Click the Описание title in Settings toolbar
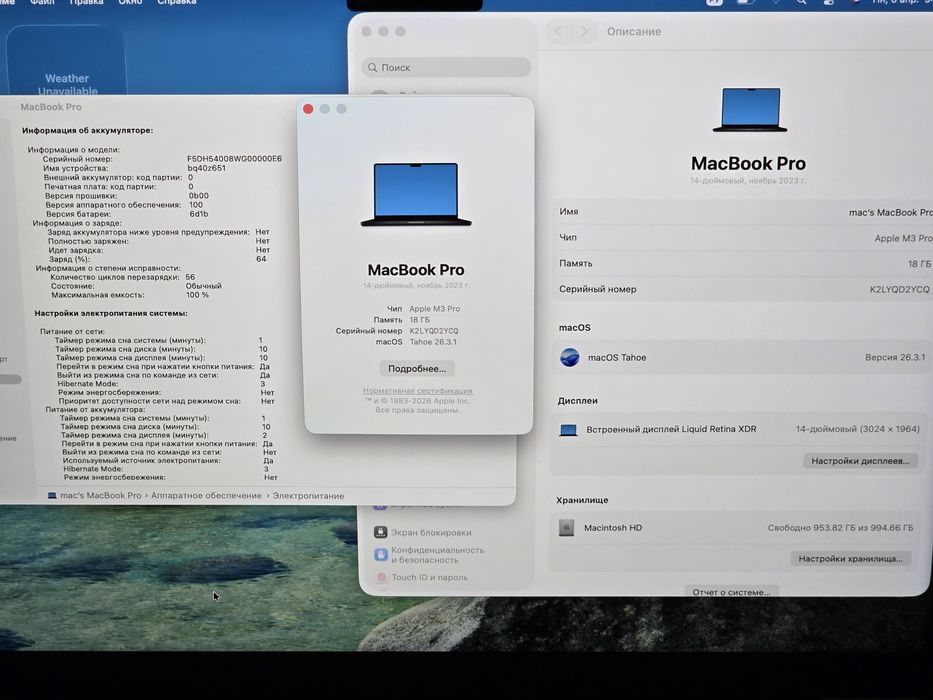The width and height of the screenshot is (933, 700). click(634, 32)
